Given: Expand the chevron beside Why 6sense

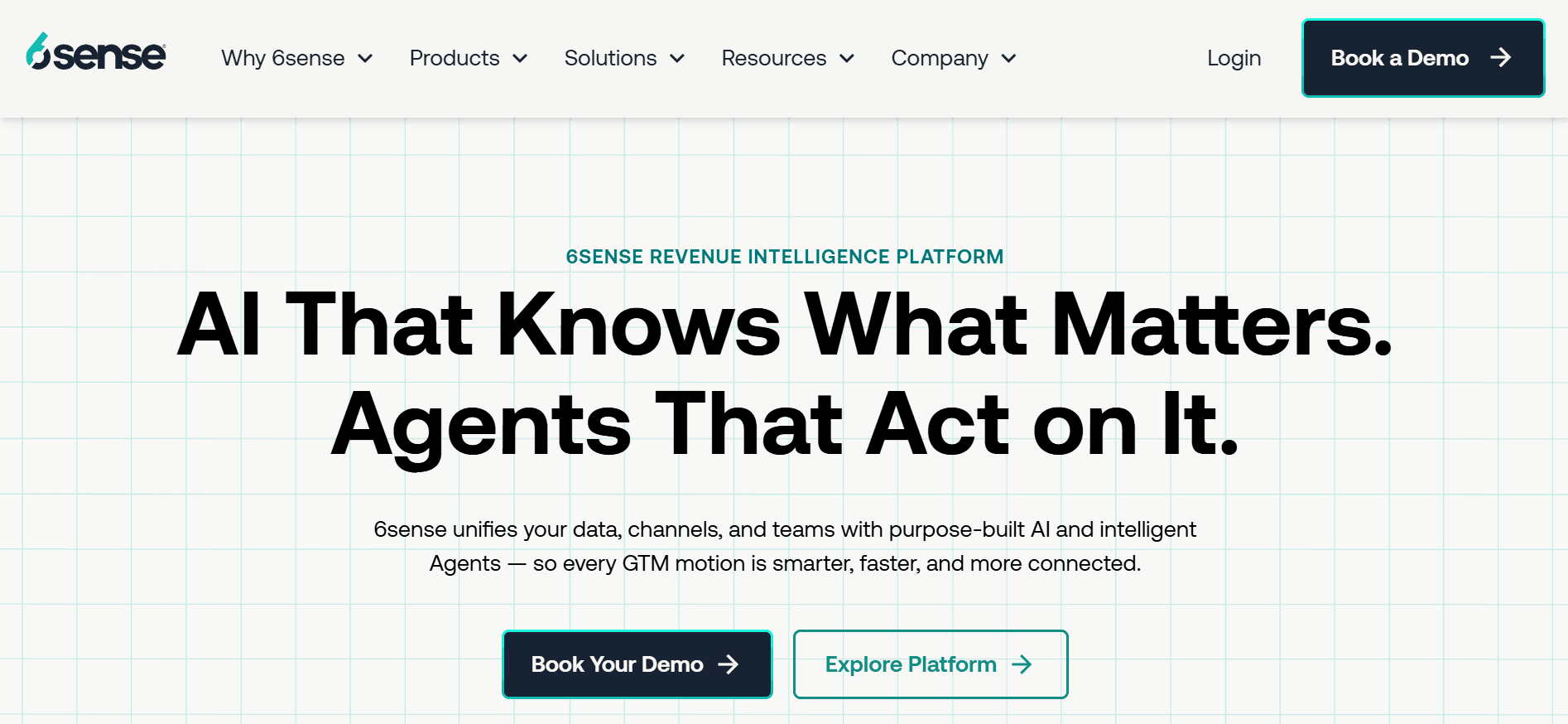Looking at the screenshot, I should coord(365,59).
